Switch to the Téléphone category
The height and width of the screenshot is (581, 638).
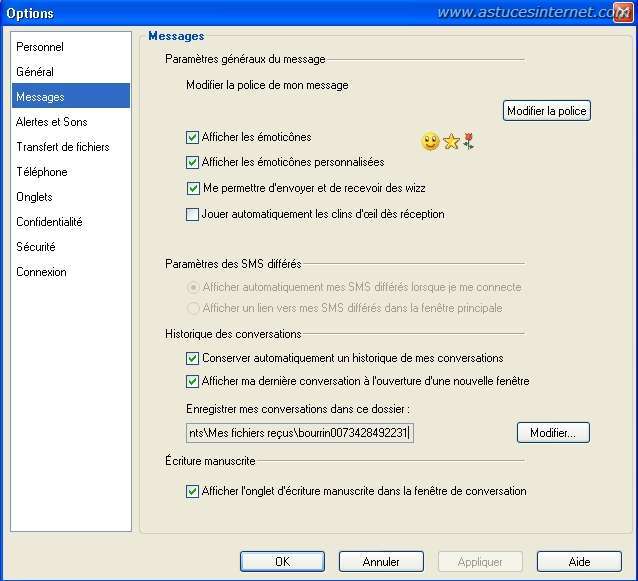click(x=42, y=172)
